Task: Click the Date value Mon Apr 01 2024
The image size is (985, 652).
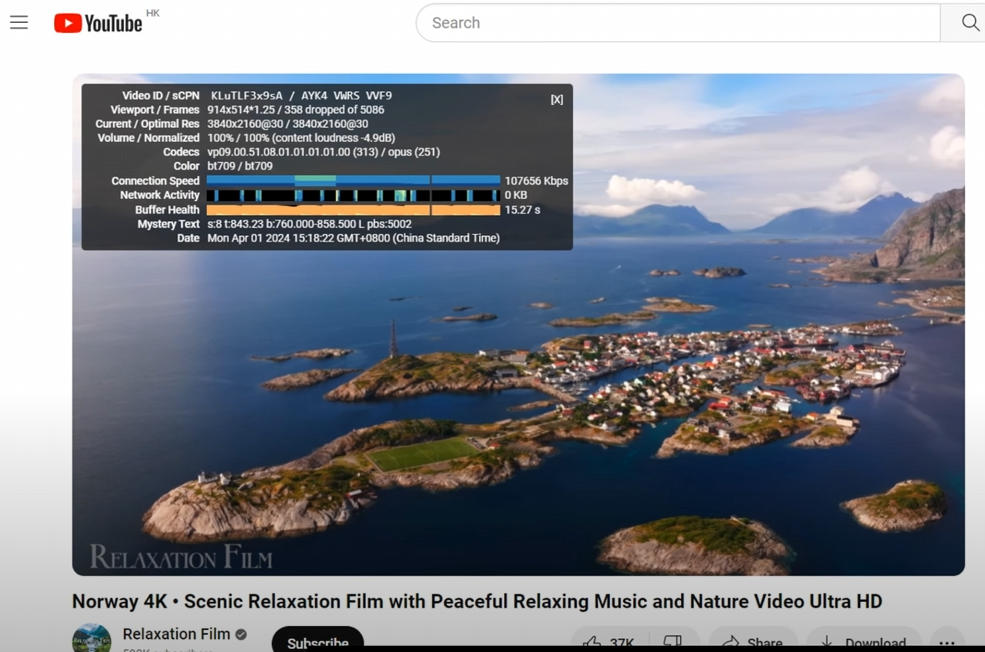Action: tap(353, 238)
